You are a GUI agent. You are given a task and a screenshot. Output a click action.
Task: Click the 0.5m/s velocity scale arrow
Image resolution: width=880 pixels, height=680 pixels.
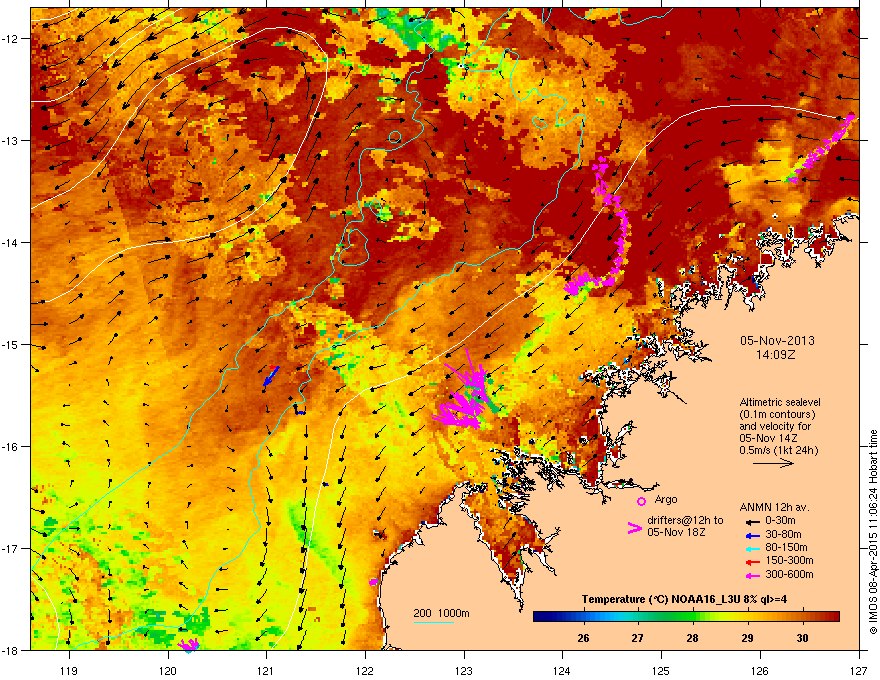[x=773, y=463]
